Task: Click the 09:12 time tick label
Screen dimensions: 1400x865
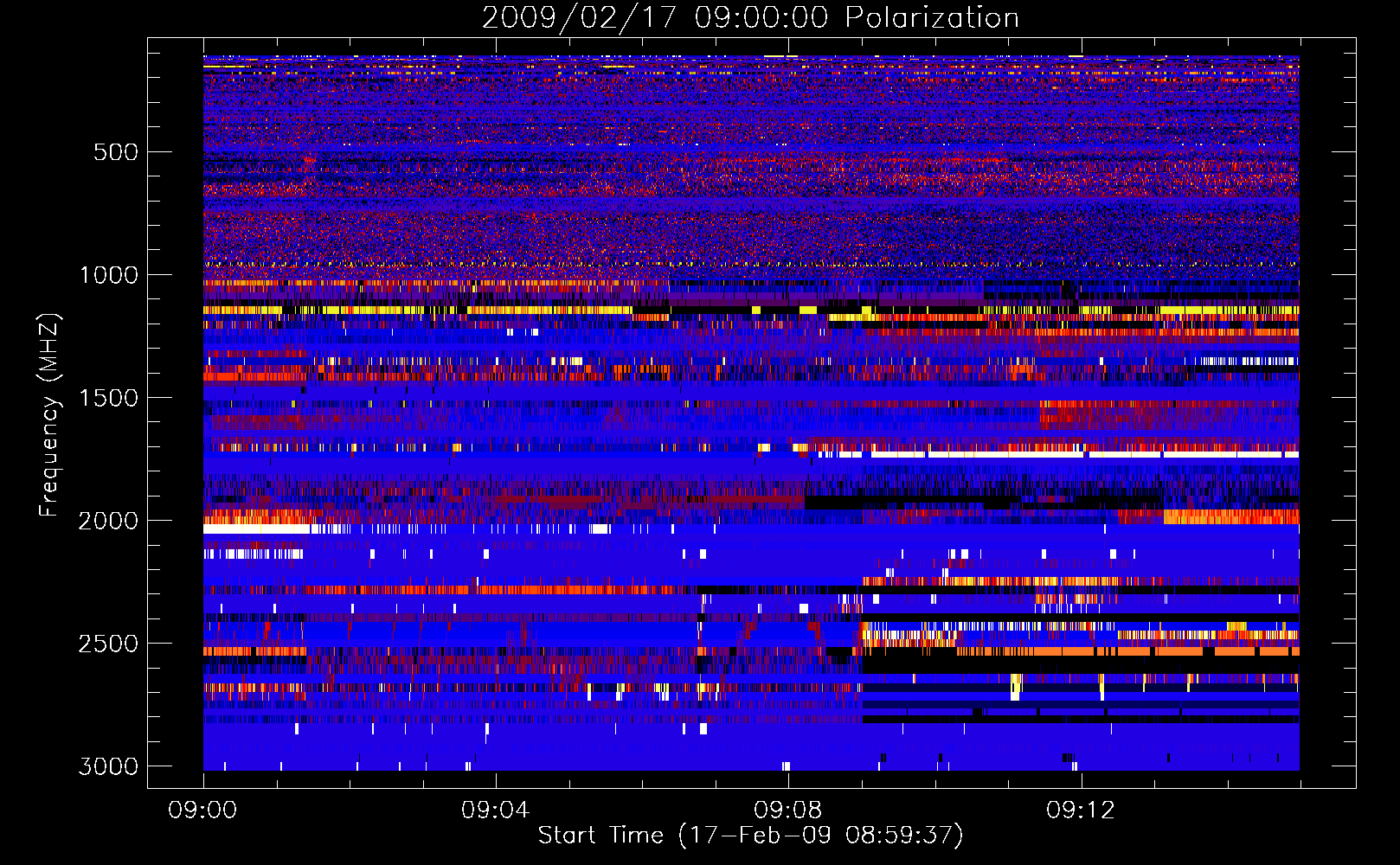Action: [x=1080, y=811]
